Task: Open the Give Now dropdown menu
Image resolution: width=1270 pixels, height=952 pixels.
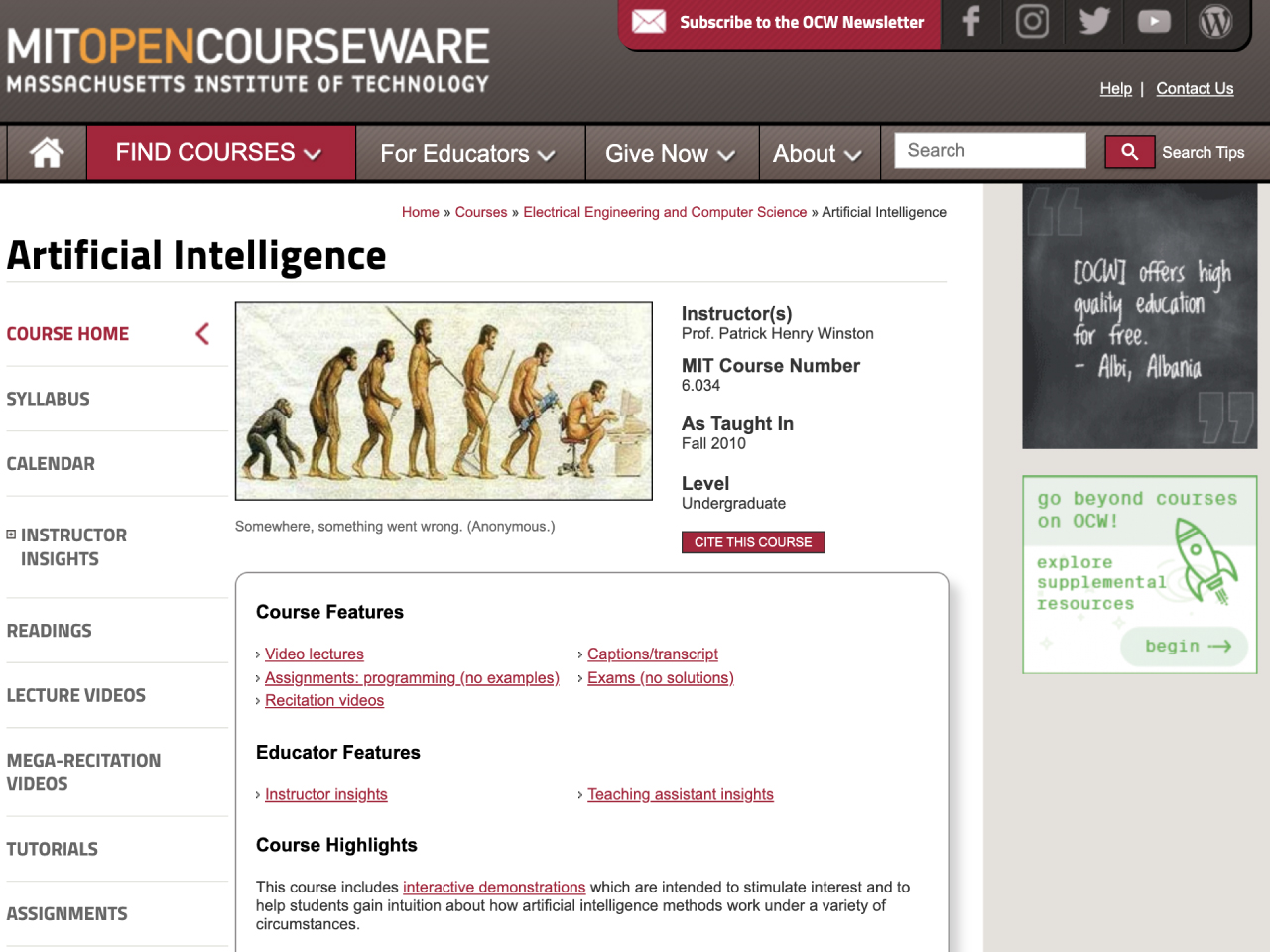Action: (x=672, y=153)
